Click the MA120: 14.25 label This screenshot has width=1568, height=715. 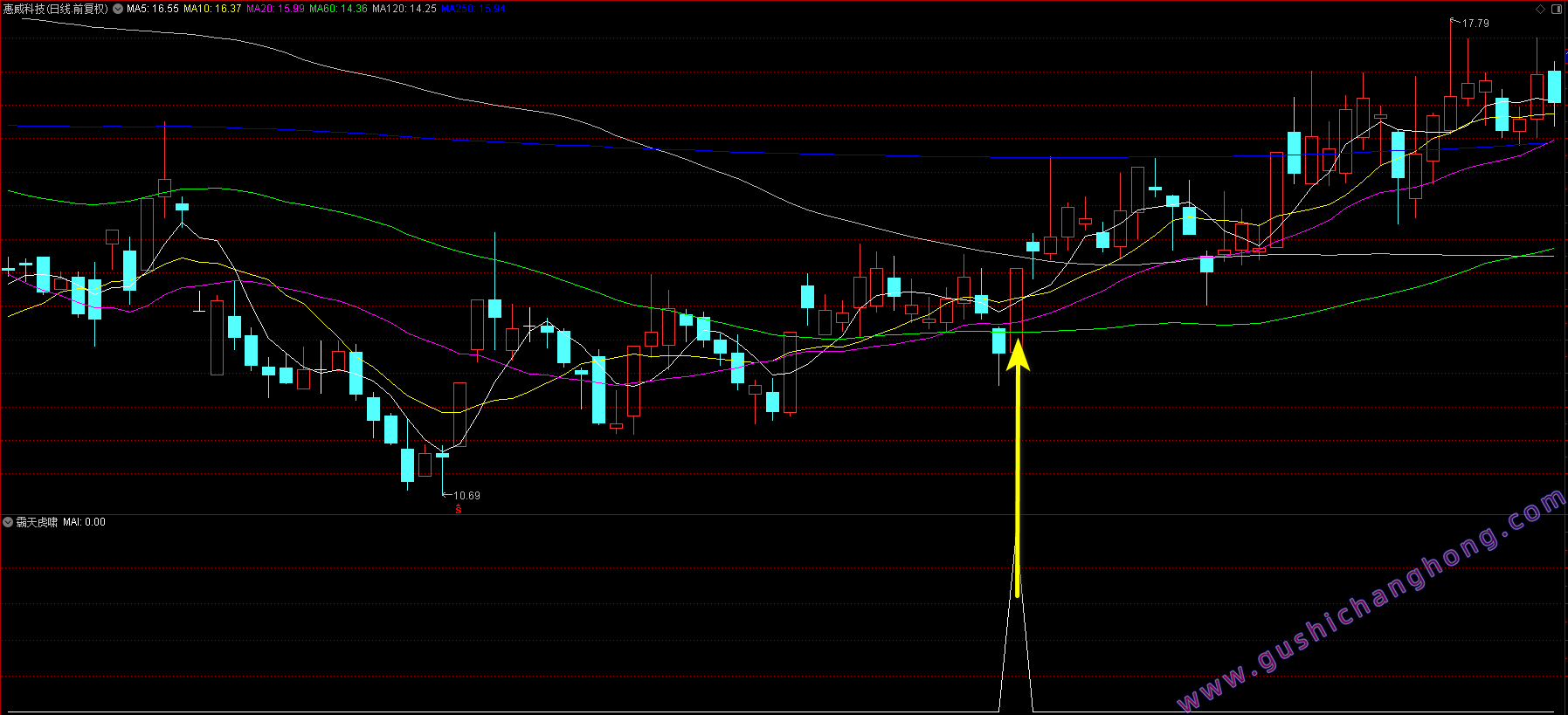point(404,9)
